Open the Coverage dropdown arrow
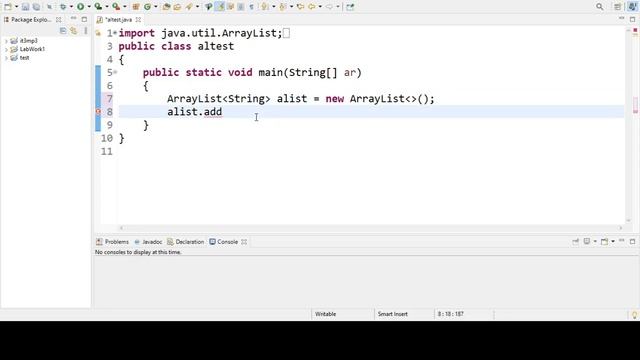 click(107, 7)
